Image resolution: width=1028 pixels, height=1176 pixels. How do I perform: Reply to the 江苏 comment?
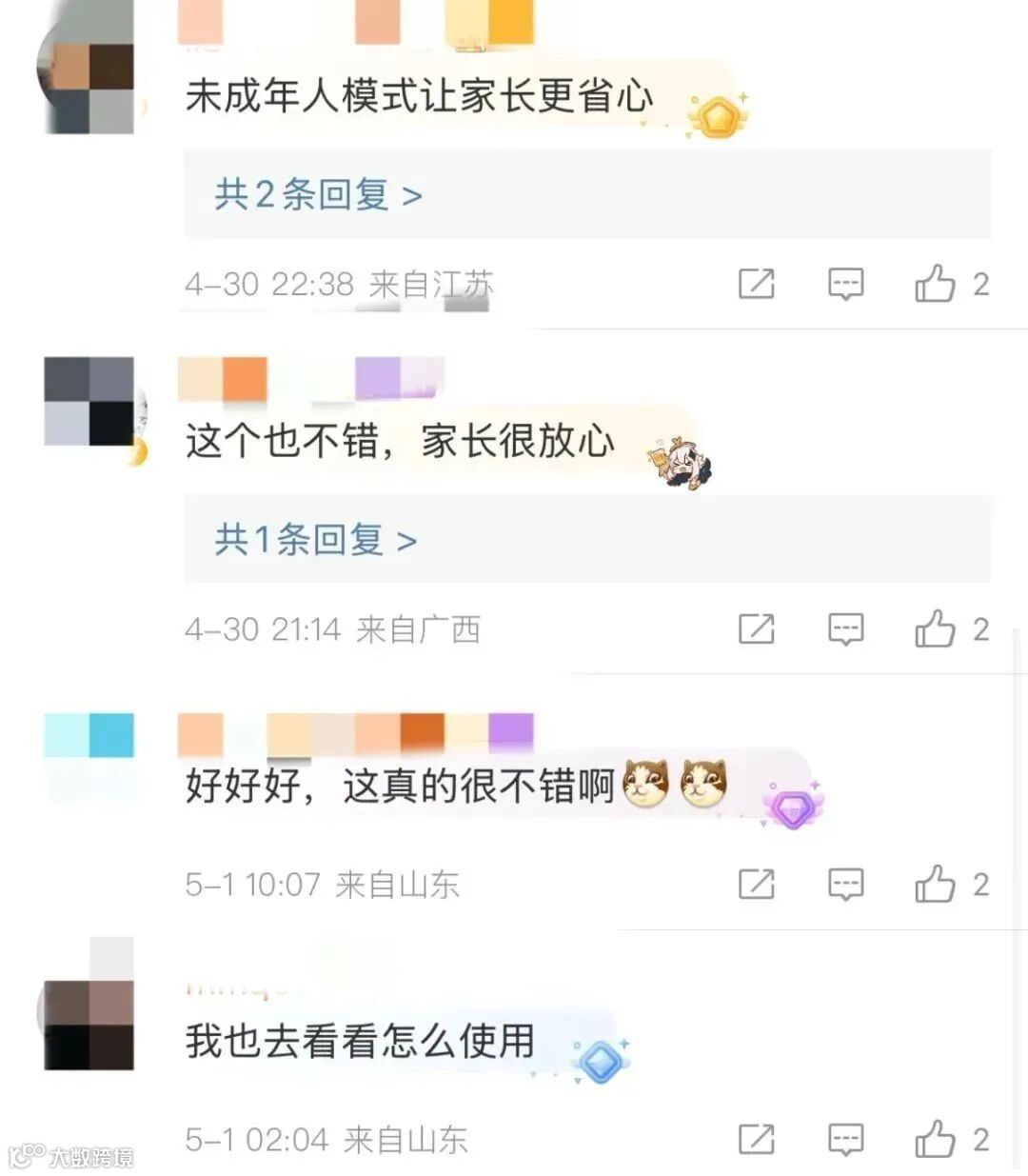(x=845, y=284)
